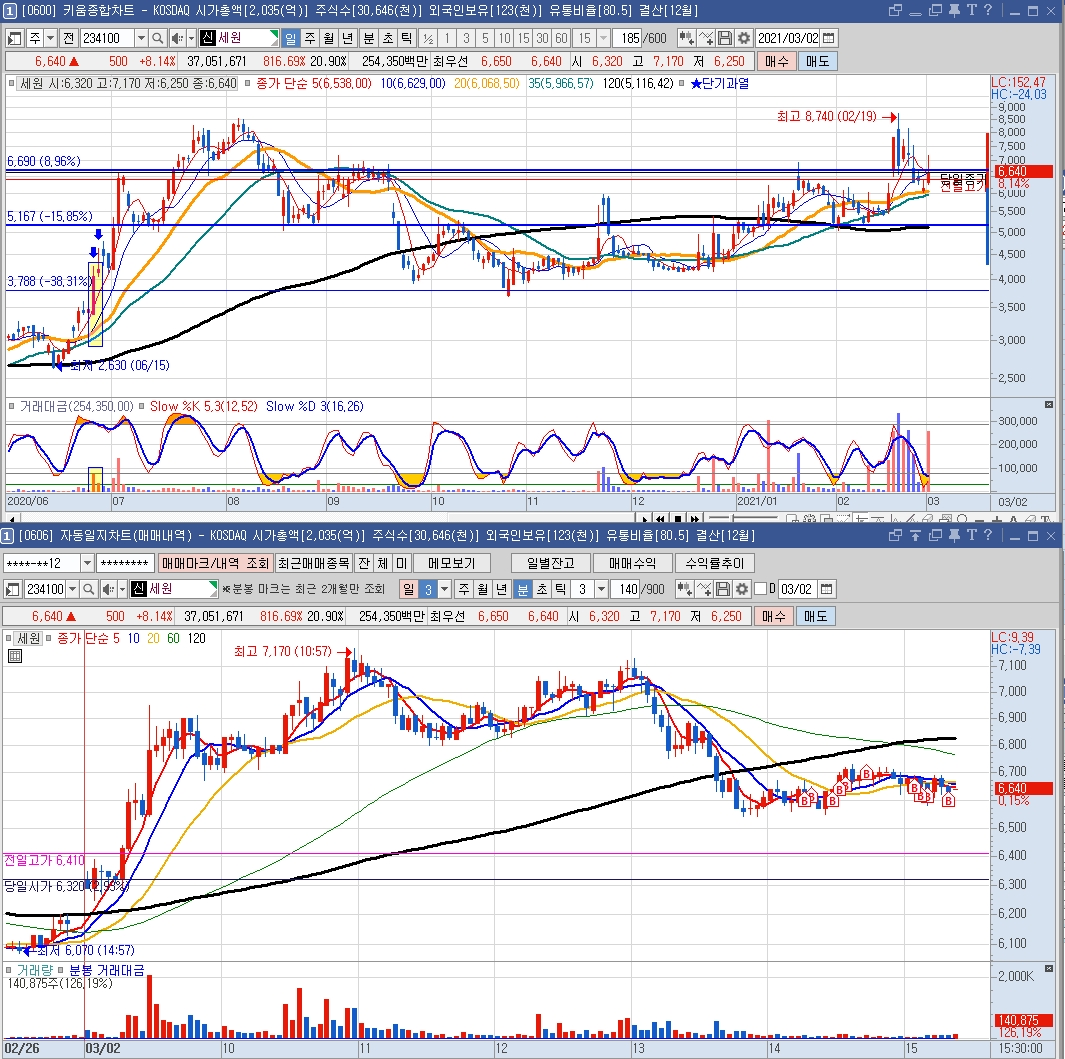Click panel layout icon at left of 자동일지차트 toolbar

pos(12,589)
